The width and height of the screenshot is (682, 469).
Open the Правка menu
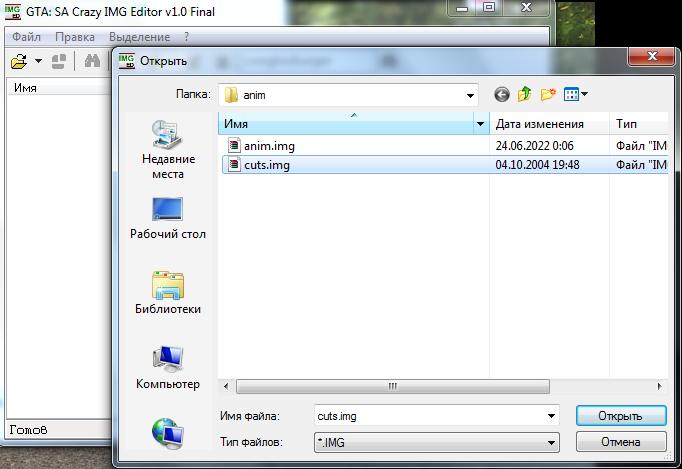click(x=75, y=37)
